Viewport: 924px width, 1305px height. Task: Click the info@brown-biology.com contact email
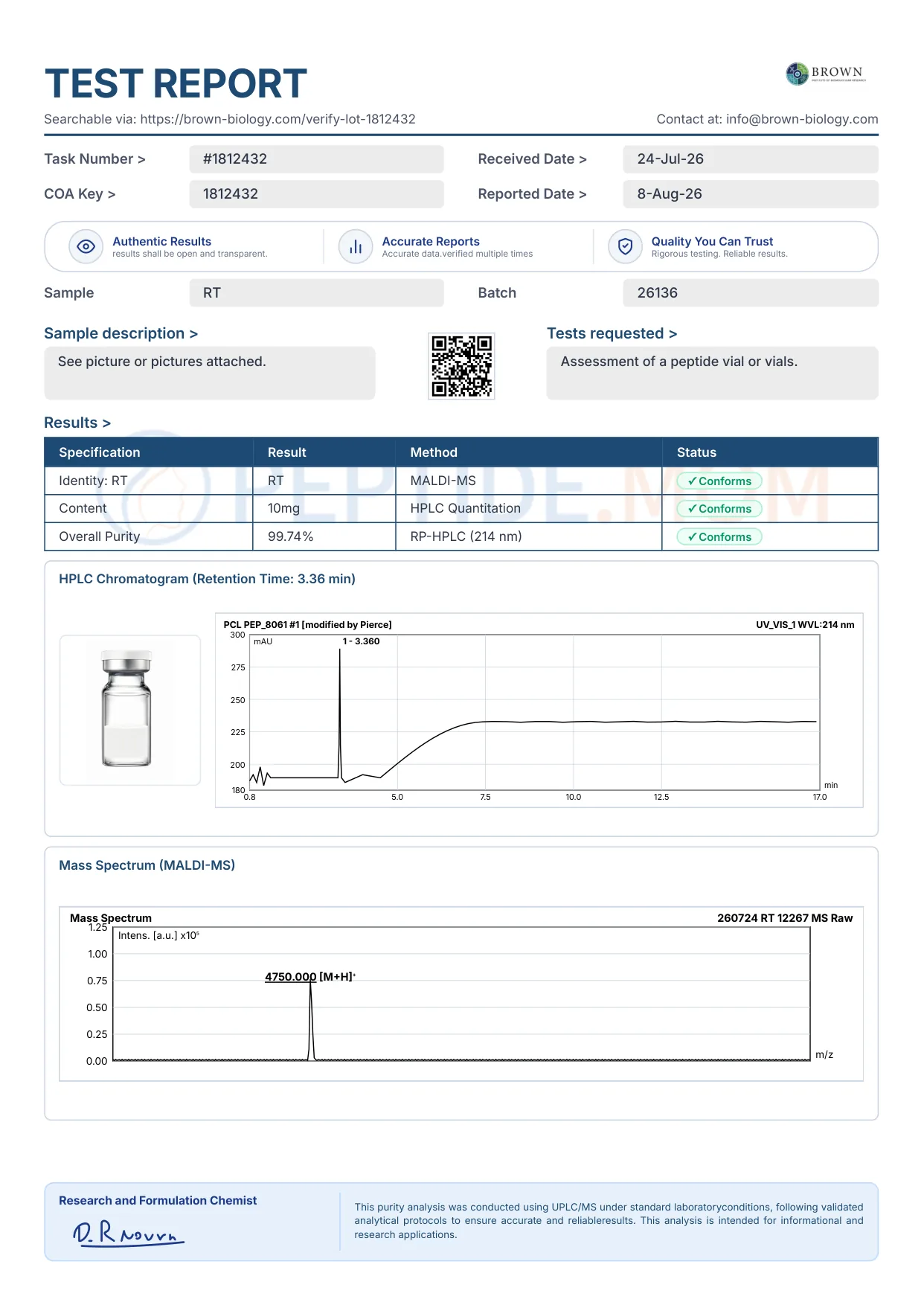tap(802, 119)
